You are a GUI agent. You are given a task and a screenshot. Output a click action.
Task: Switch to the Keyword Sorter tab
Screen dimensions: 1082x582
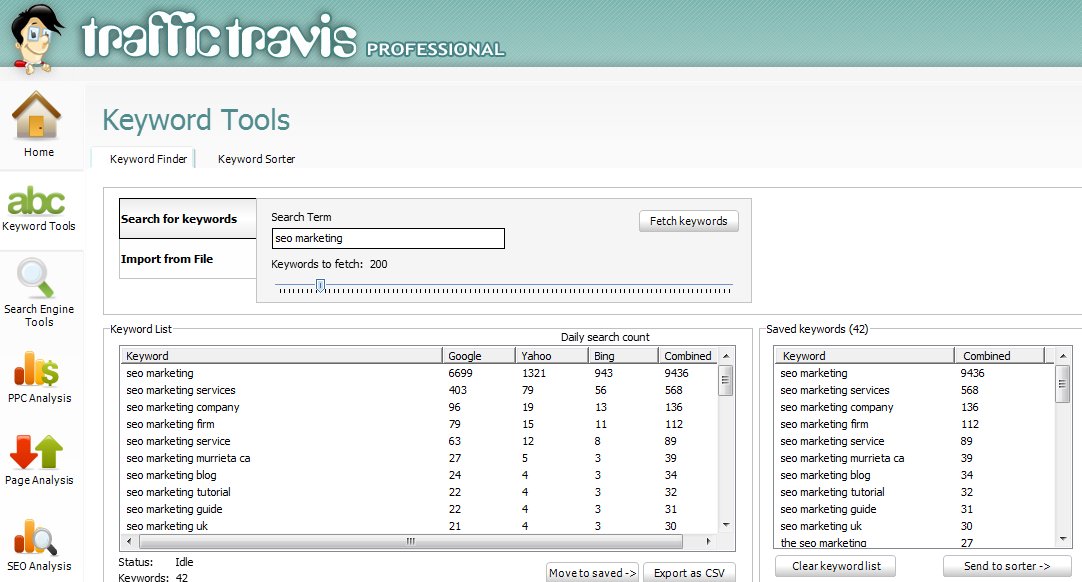[256, 159]
